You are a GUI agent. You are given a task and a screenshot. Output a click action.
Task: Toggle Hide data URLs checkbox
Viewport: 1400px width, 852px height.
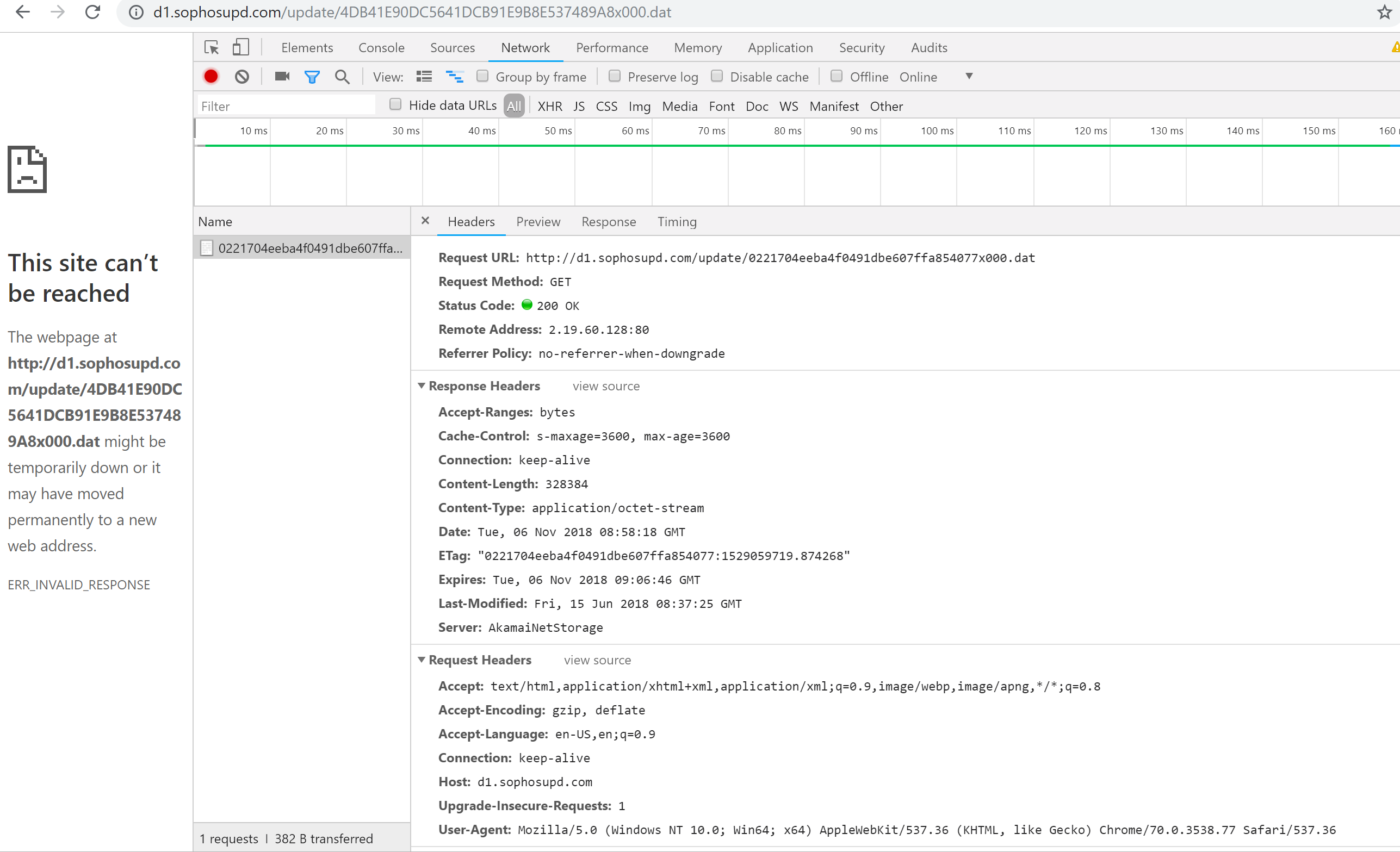click(395, 104)
